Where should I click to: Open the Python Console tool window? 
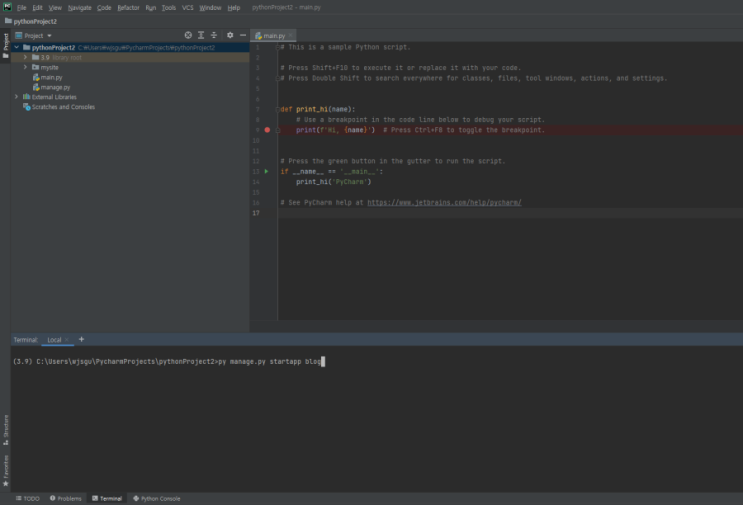tap(156, 498)
